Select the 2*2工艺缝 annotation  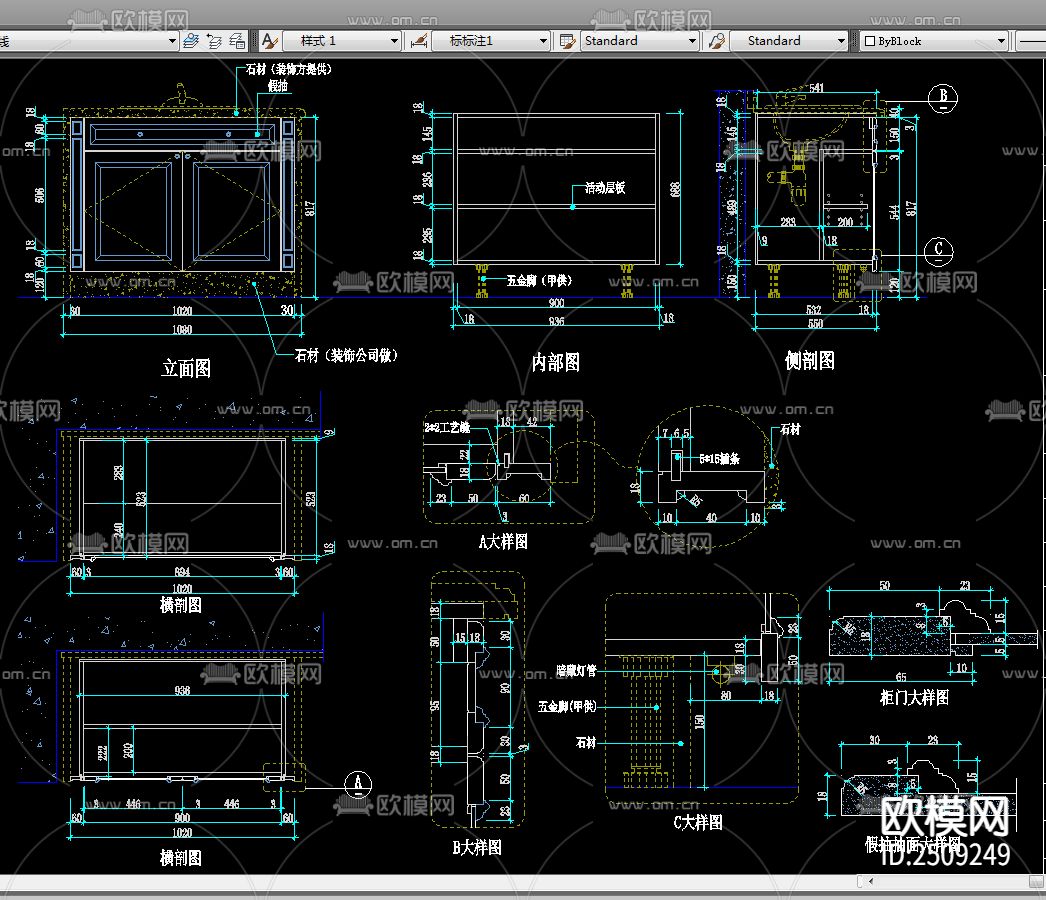447,427
